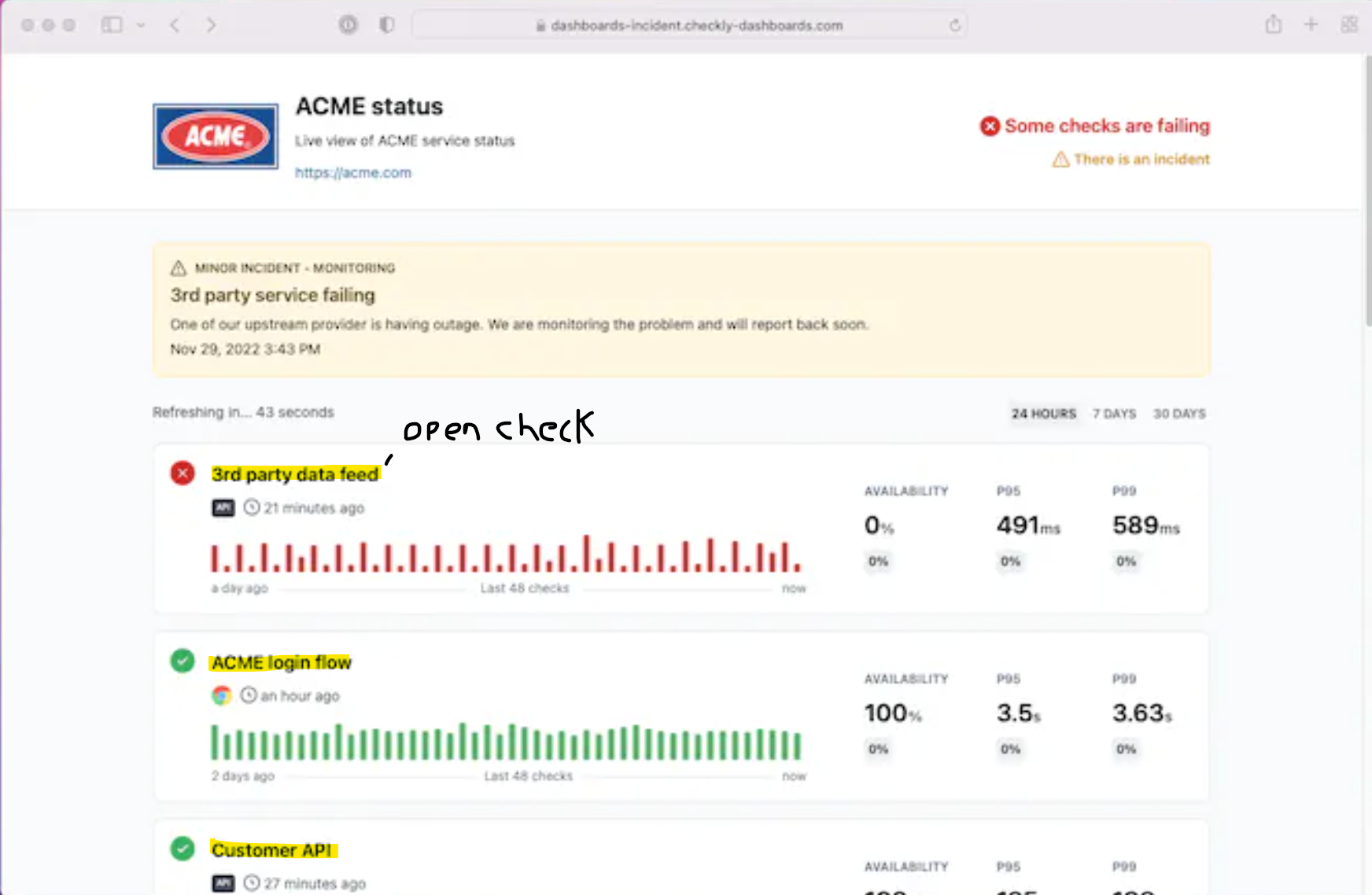Reload the page with the refresh icon
This screenshot has width=1372, height=895.
[x=954, y=25]
